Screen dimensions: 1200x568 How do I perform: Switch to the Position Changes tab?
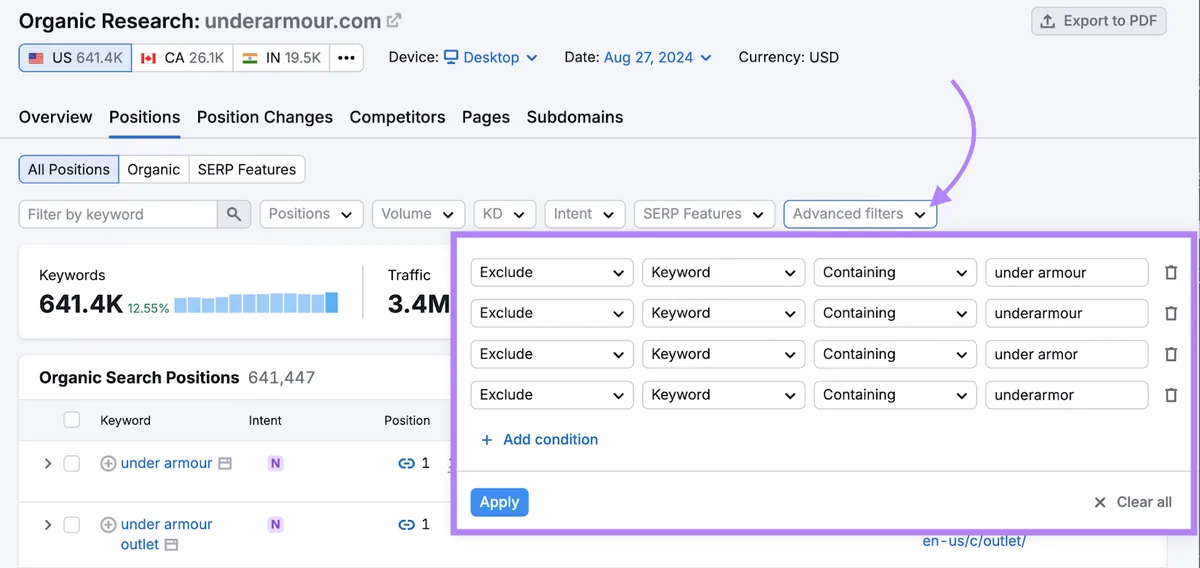tap(265, 117)
